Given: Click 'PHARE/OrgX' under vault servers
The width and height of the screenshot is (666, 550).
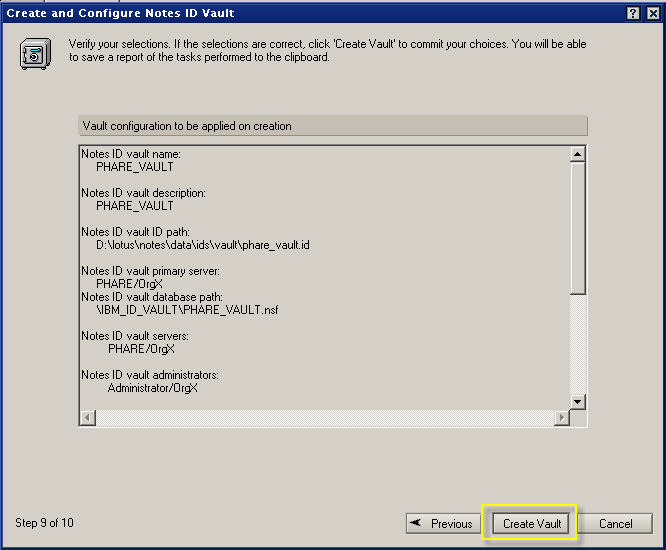Looking at the screenshot, I should (x=141, y=349).
